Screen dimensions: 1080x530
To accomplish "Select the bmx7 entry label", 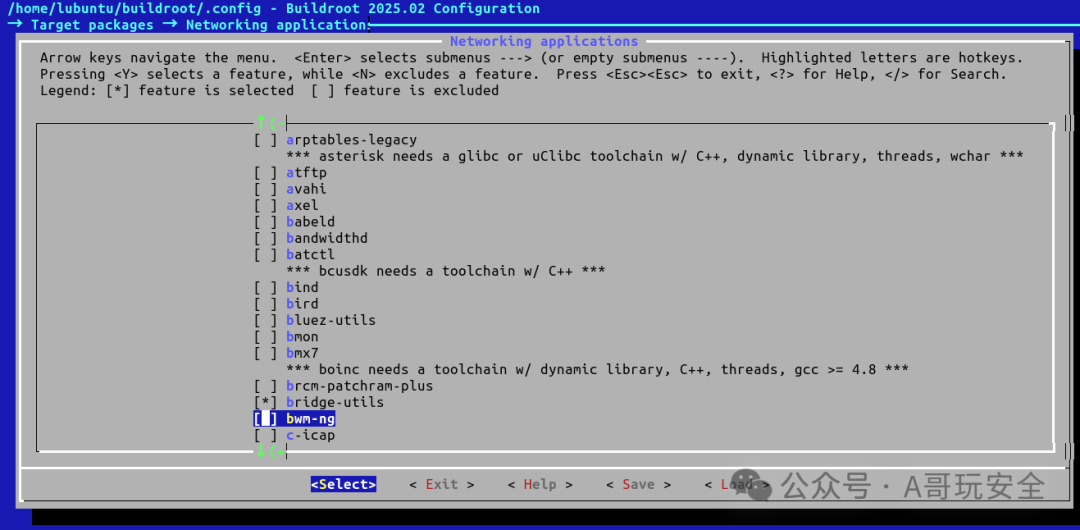I will (302, 354).
